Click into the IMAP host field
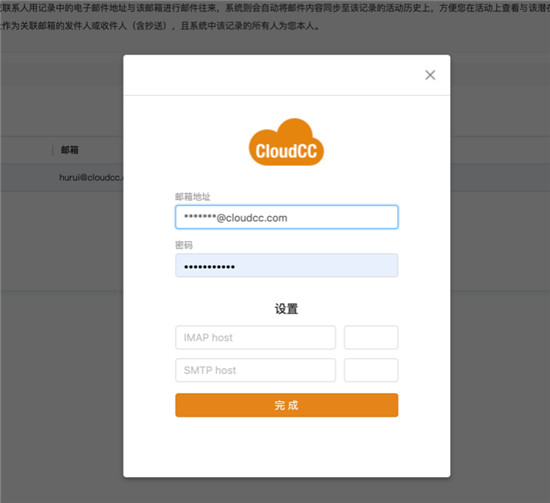Image resolution: width=550 pixels, height=503 pixels. pyautogui.click(x=255, y=337)
